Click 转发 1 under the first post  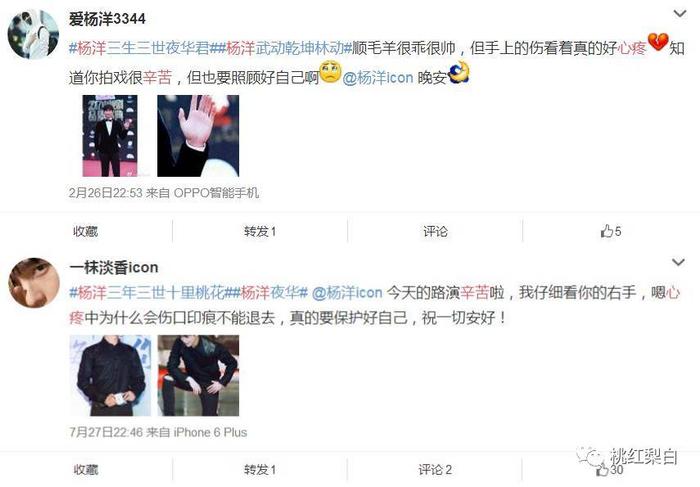coord(260,231)
